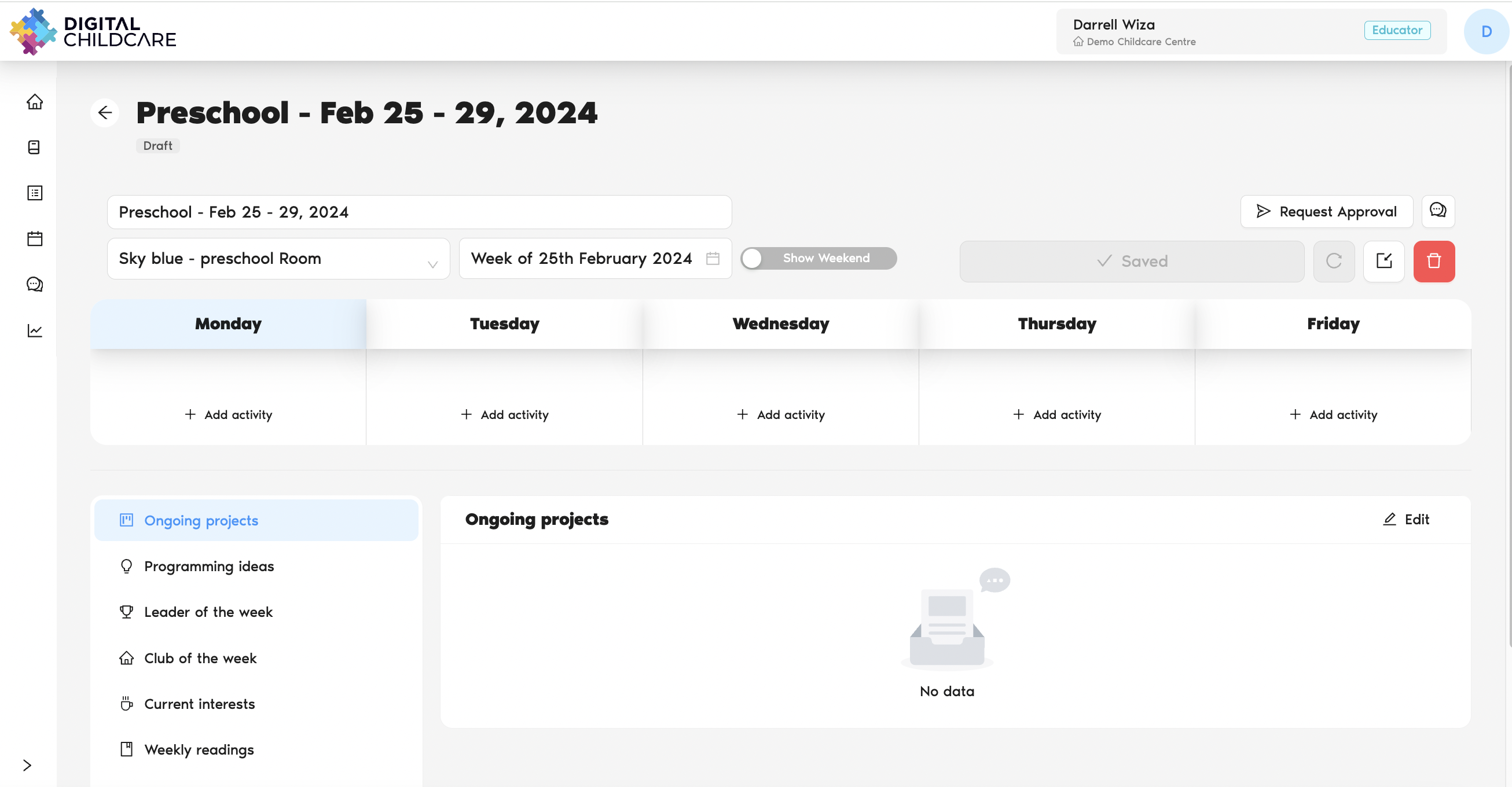Click the export share icon button
Image resolution: width=1512 pixels, height=787 pixels.
(x=1383, y=260)
